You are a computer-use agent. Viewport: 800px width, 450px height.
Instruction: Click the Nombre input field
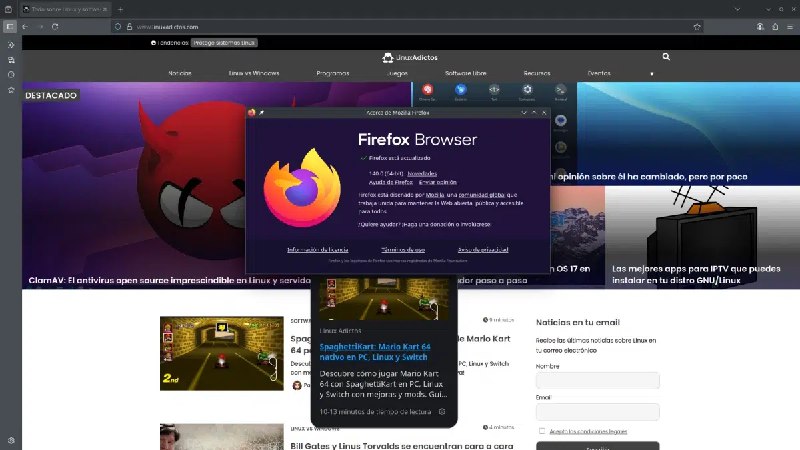pos(597,380)
